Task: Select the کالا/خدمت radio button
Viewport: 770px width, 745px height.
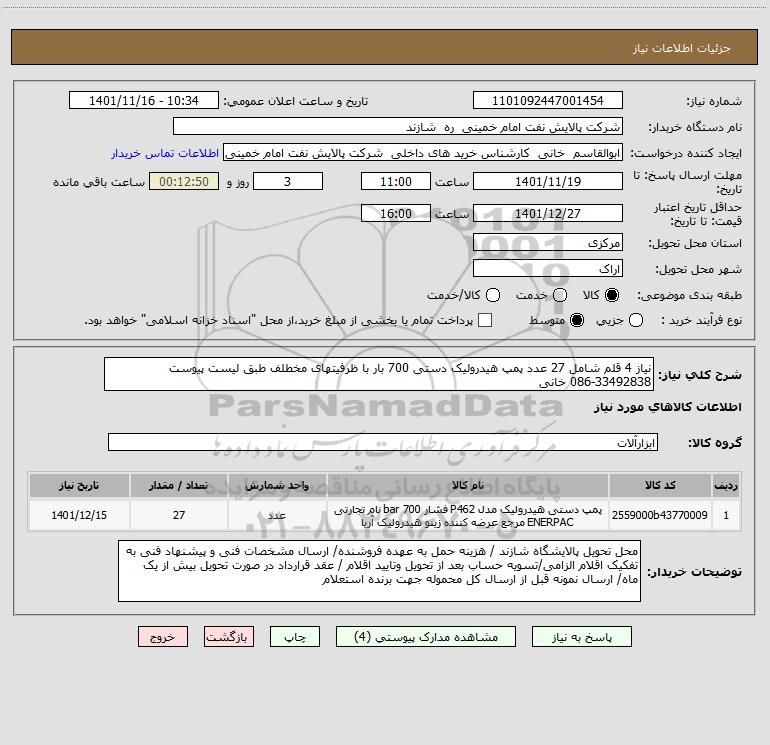Action: 493,295
